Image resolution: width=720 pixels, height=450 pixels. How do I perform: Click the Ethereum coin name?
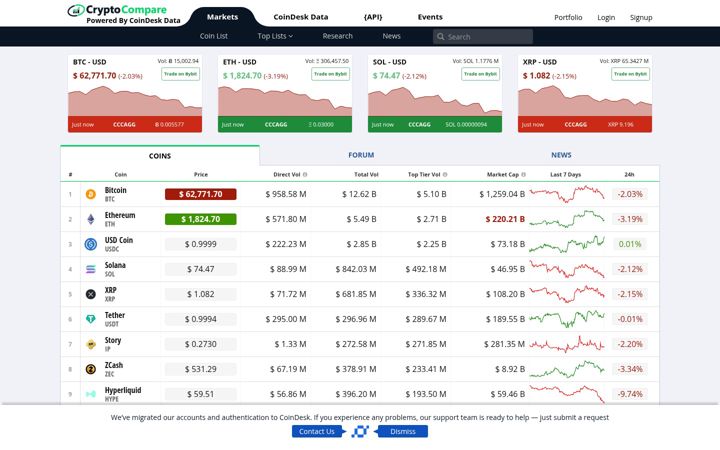click(120, 215)
